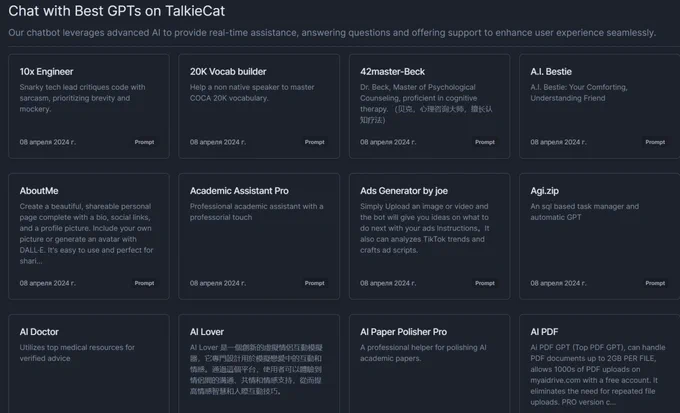Click the date under 42master-Beck
680x413 pixels.
point(388,142)
